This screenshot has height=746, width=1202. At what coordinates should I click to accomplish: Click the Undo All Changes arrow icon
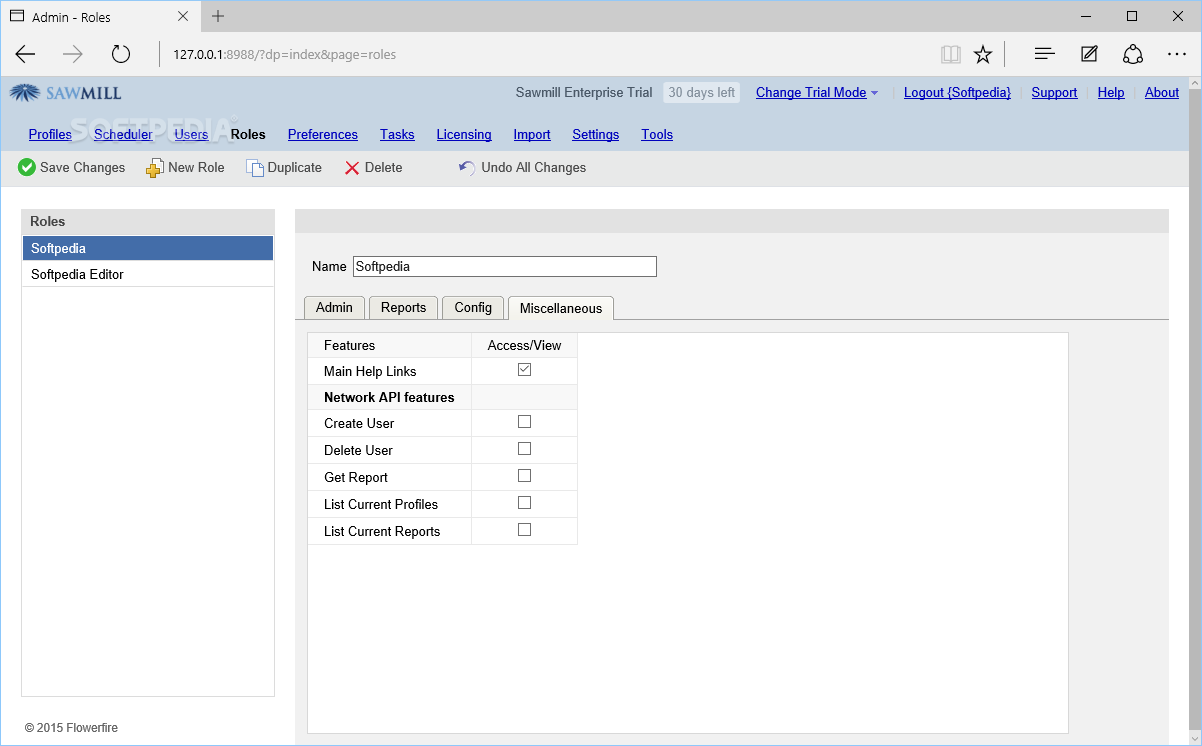click(x=467, y=168)
